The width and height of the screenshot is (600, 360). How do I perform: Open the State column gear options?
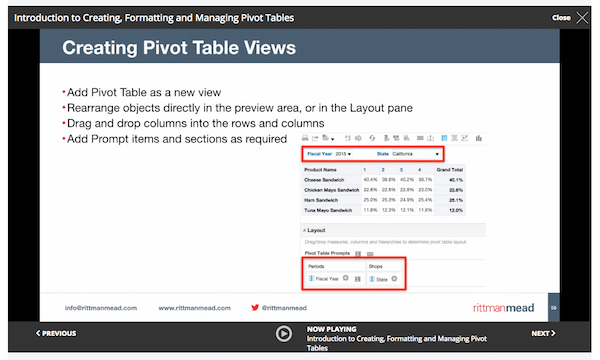pos(394,279)
